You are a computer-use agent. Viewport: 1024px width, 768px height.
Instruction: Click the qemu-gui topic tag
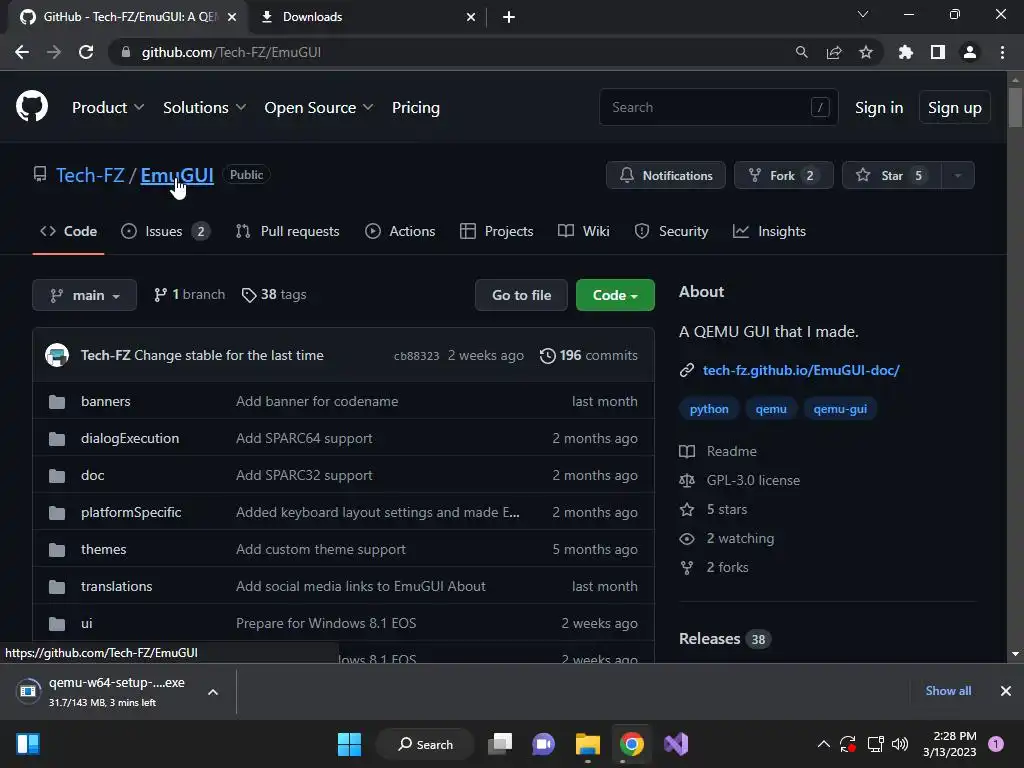coord(840,409)
